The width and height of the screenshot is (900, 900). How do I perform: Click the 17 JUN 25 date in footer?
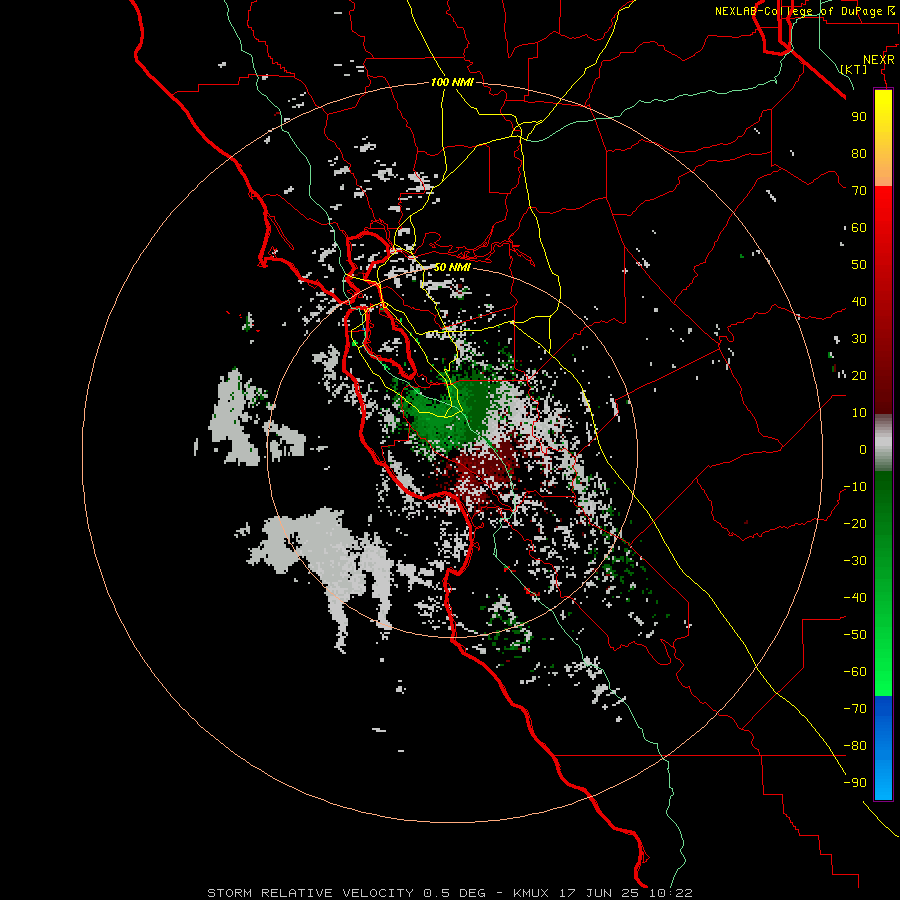[x=602, y=893]
